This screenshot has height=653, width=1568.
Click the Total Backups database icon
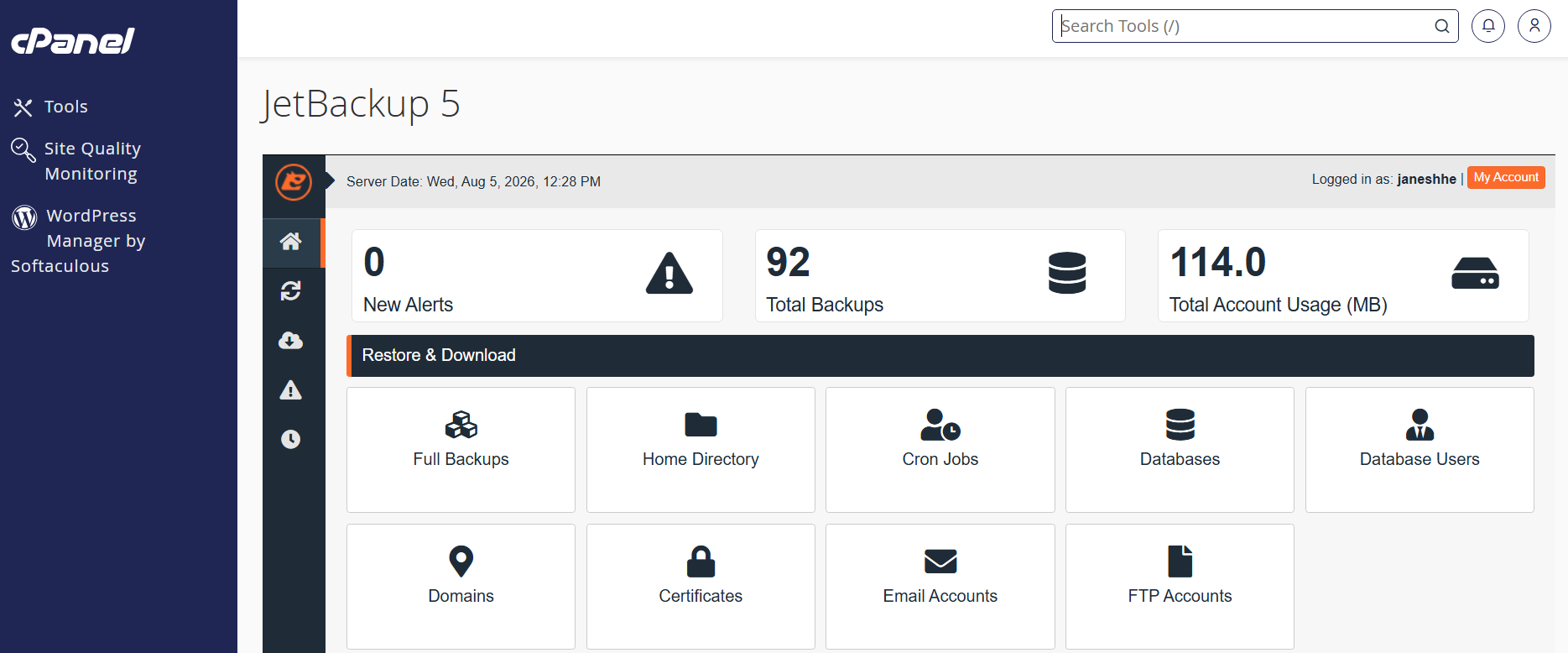(x=1067, y=273)
